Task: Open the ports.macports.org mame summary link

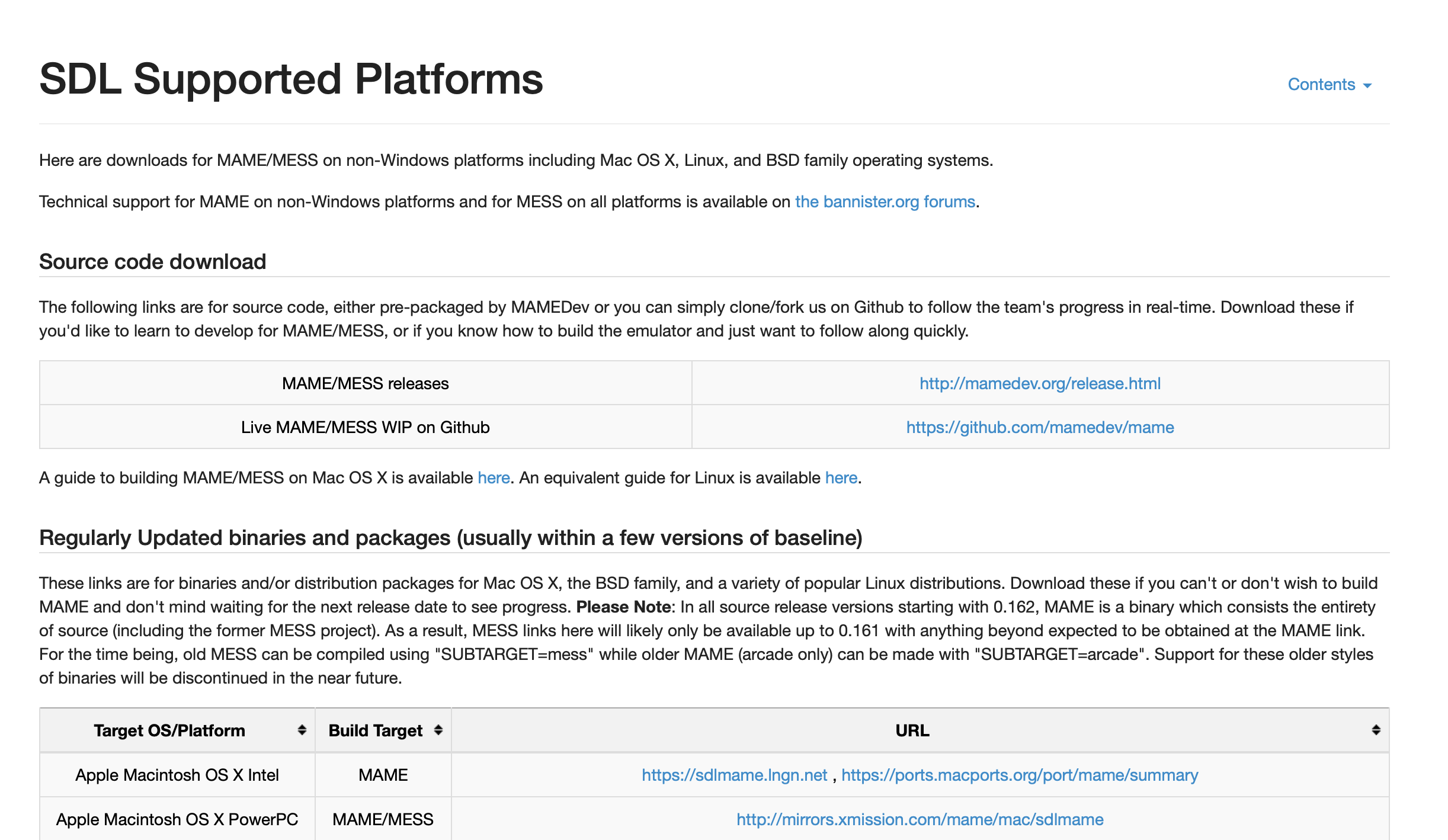Action: coord(1020,775)
